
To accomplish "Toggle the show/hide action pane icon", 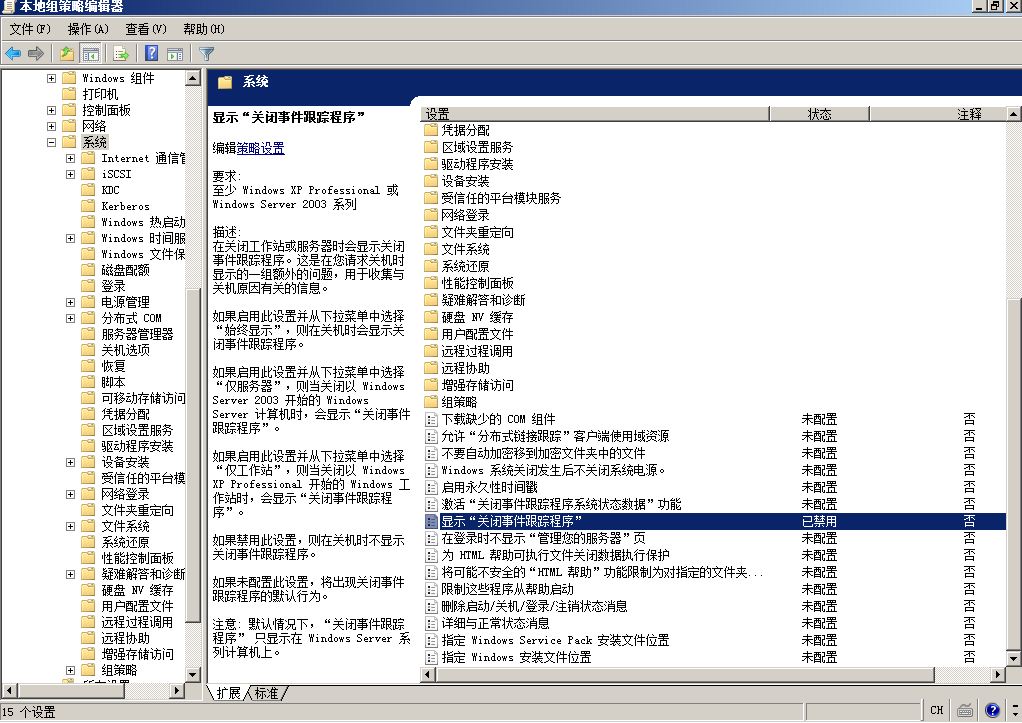I will pos(175,54).
